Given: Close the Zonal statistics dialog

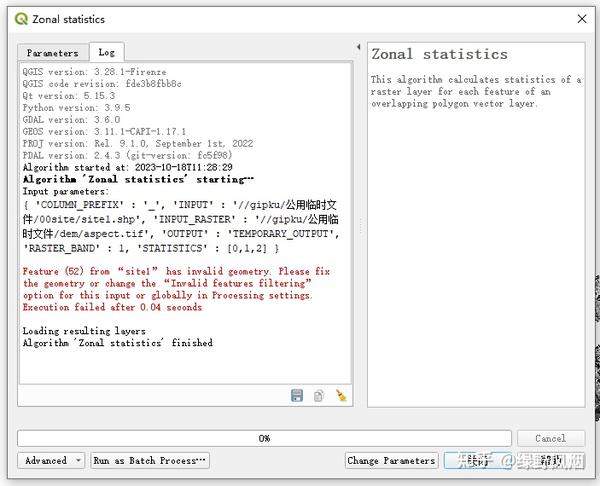Looking at the screenshot, I should coord(582,19).
